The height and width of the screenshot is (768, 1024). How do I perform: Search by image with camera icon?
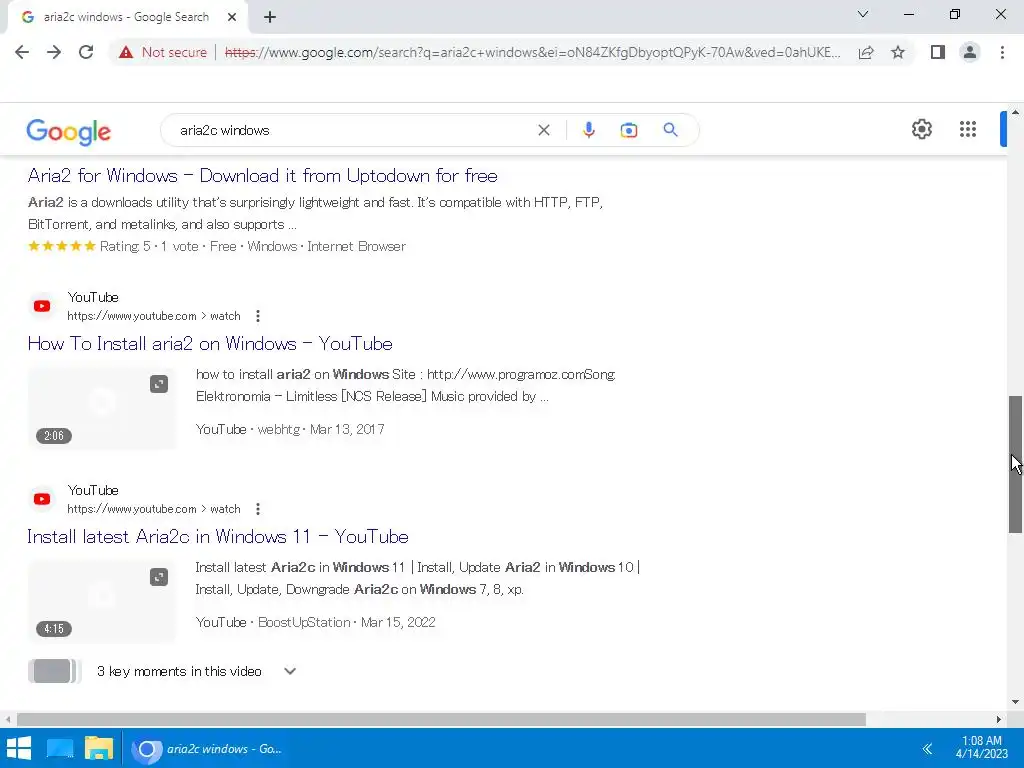[x=629, y=130]
